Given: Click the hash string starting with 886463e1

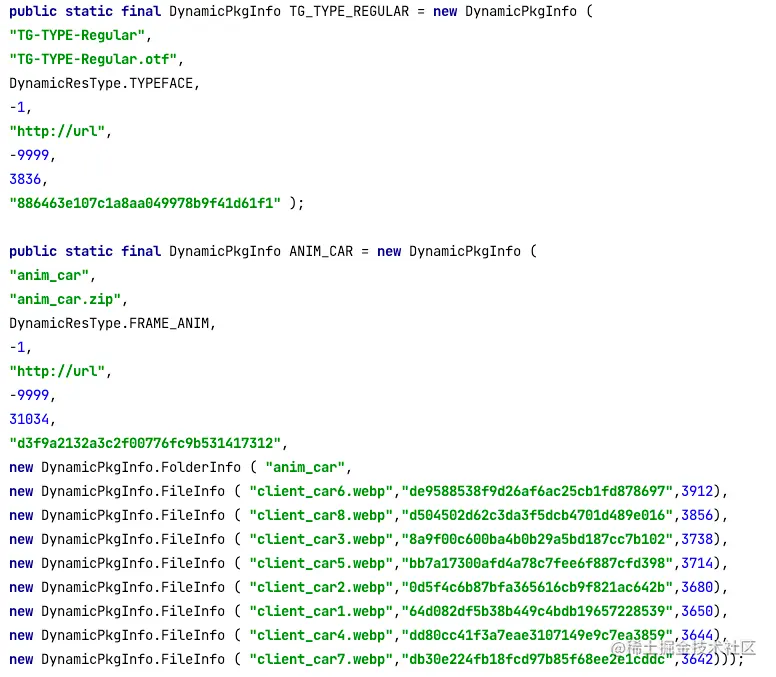Looking at the screenshot, I should (145, 203).
